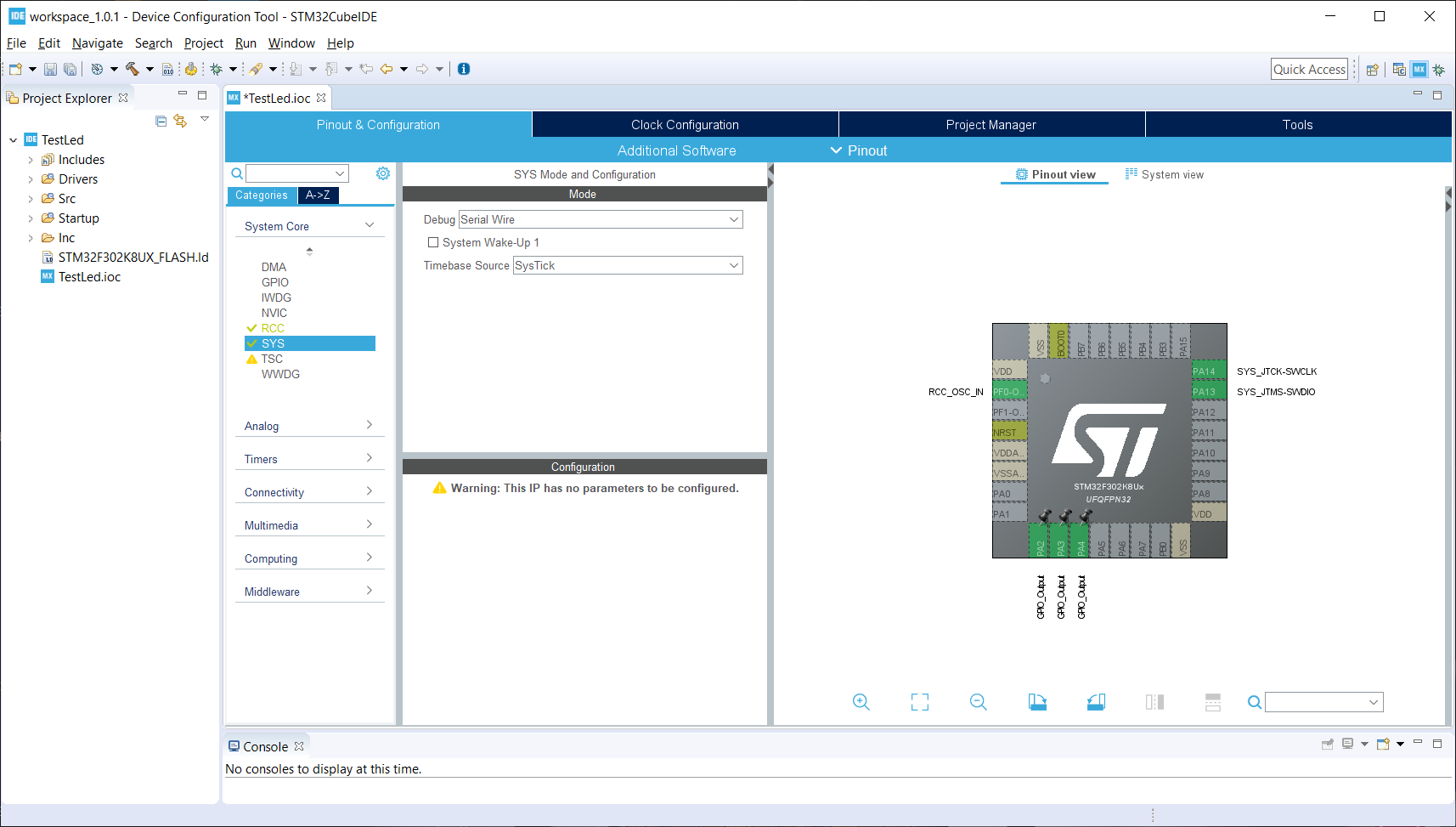1456x827 pixels.
Task: Collapse the System Core category
Action: (309, 226)
